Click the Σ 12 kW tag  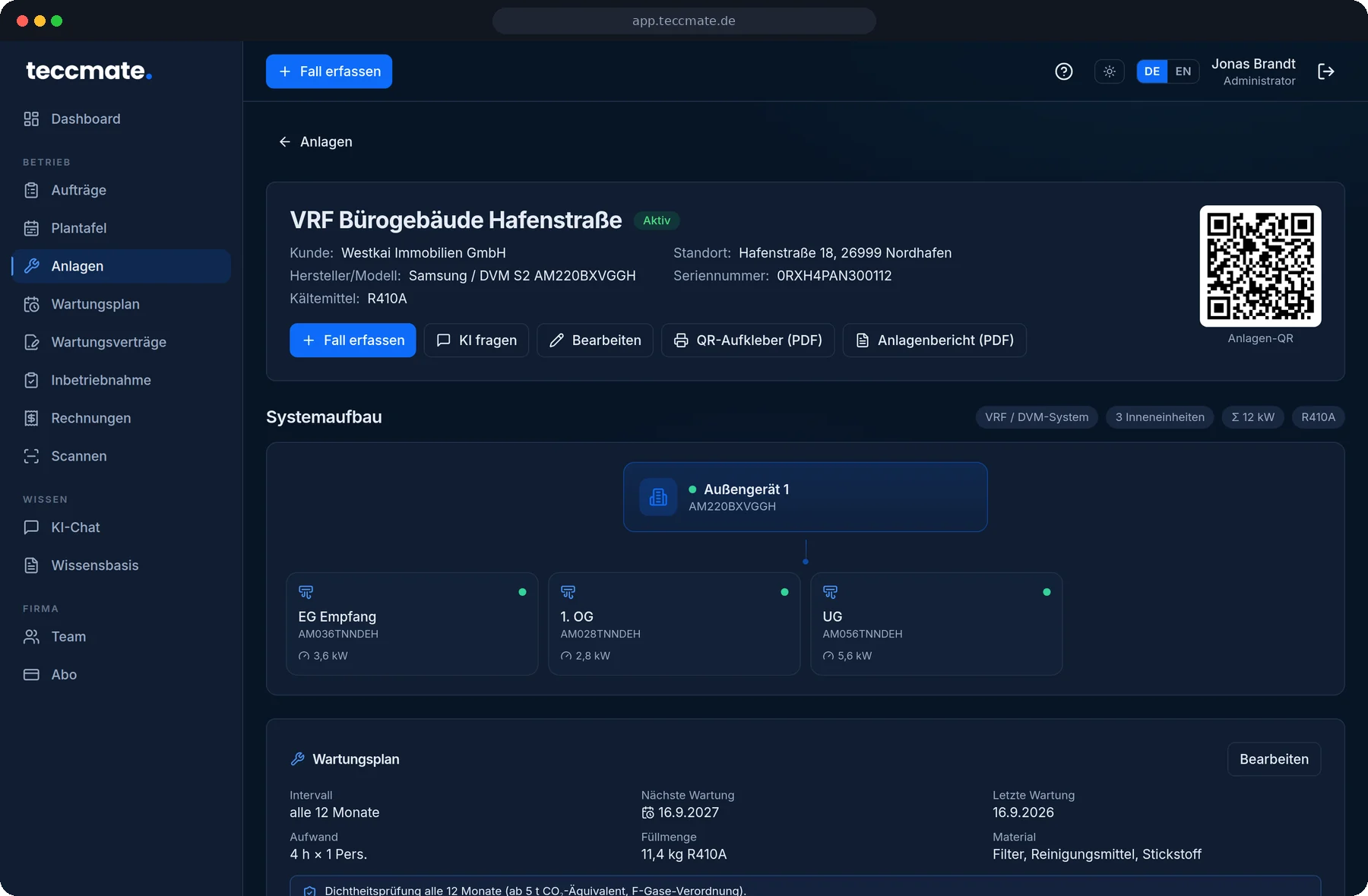click(x=1252, y=417)
